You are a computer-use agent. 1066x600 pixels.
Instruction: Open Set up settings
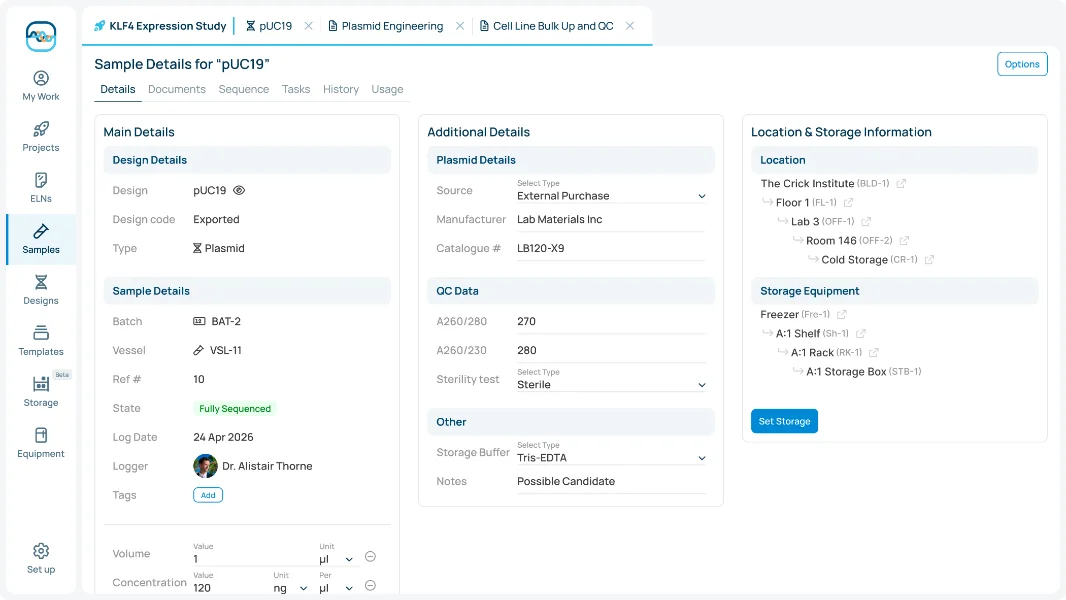41,559
